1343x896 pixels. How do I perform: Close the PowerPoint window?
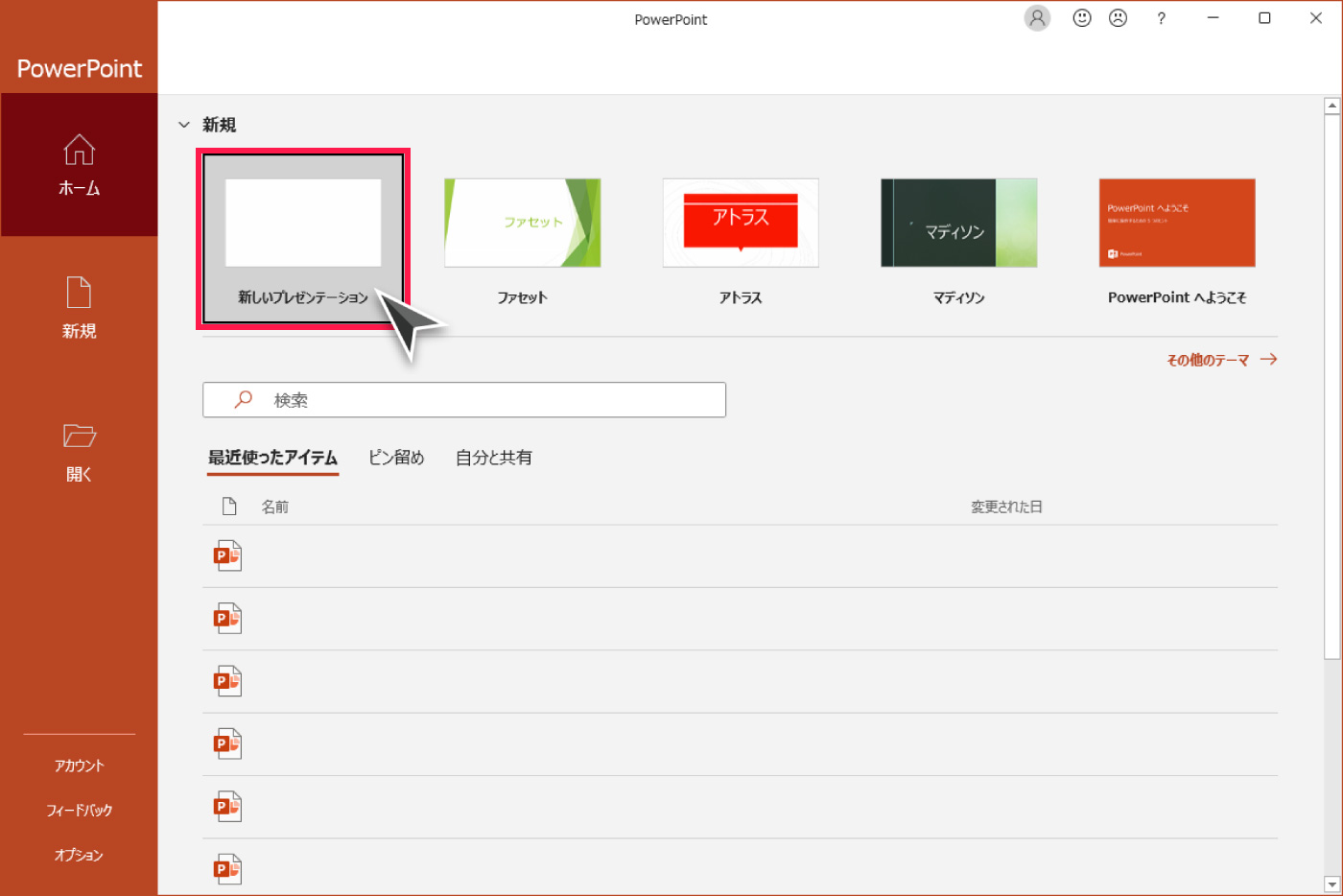(1316, 18)
